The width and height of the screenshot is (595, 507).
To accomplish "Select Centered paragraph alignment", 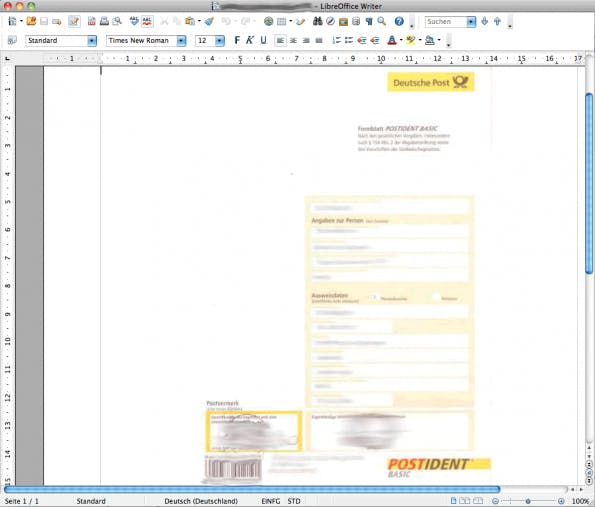I will [x=293, y=40].
